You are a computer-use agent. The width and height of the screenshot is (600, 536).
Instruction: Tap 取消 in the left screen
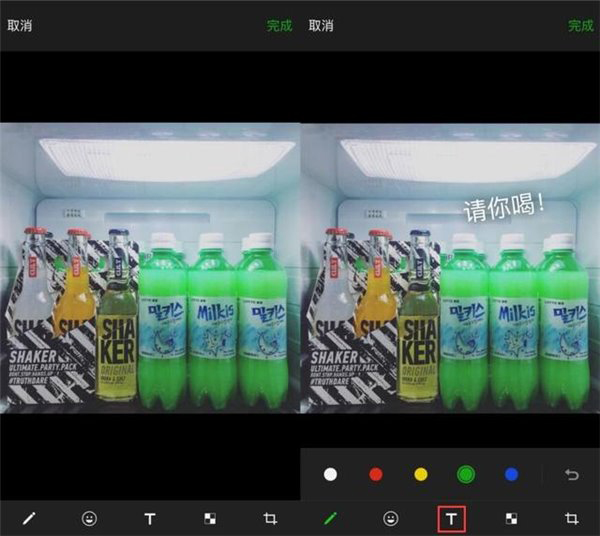20,26
